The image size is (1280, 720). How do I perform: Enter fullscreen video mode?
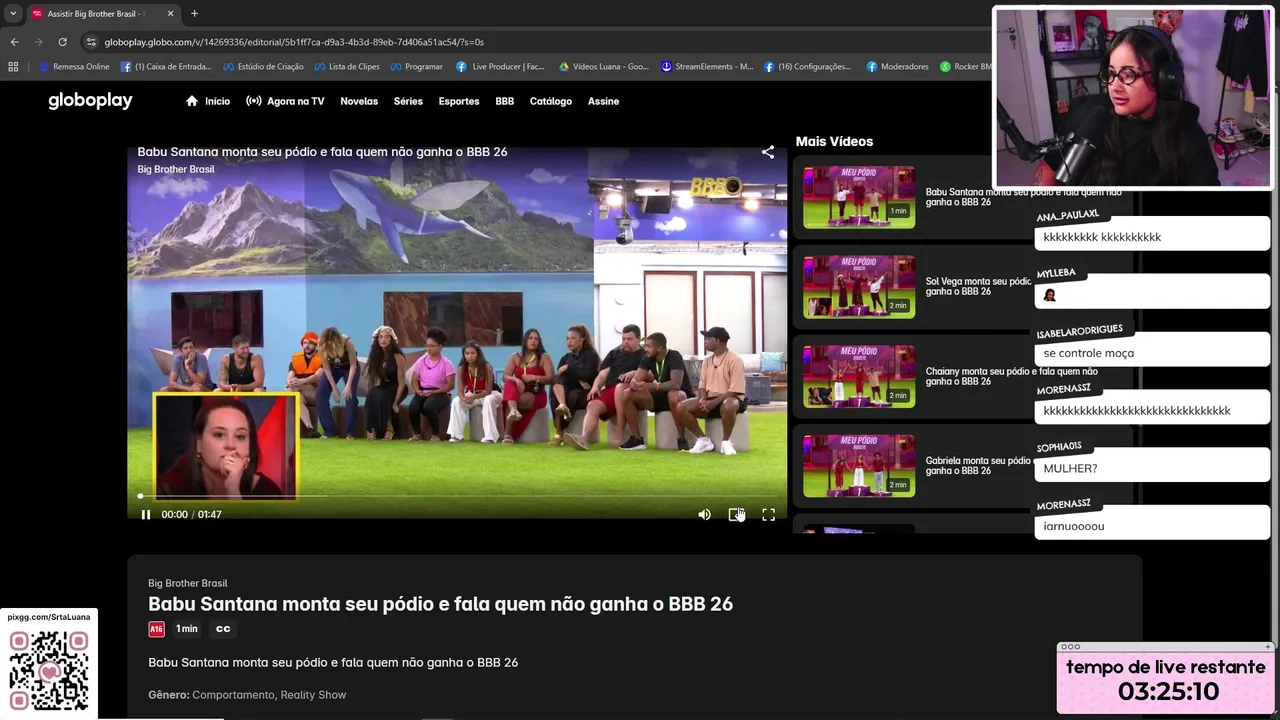(768, 514)
